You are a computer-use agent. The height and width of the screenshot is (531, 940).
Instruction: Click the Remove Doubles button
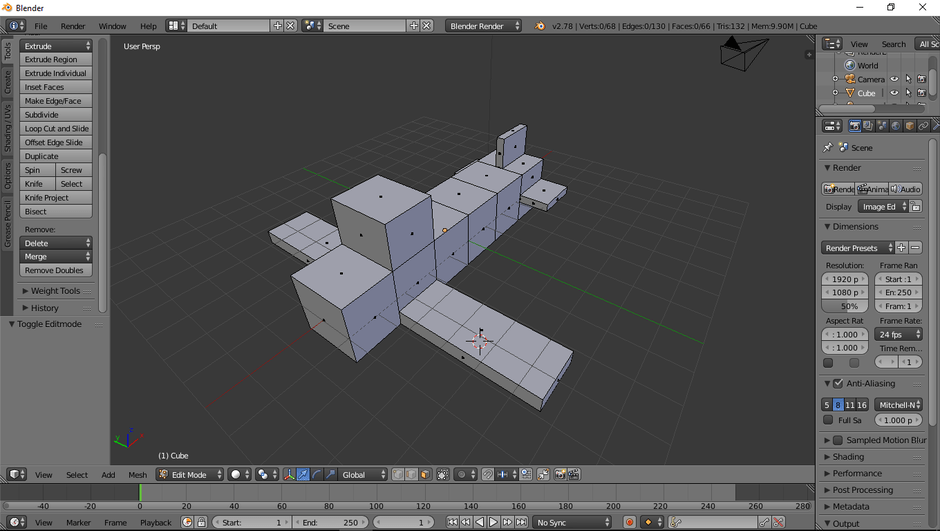tap(55, 271)
